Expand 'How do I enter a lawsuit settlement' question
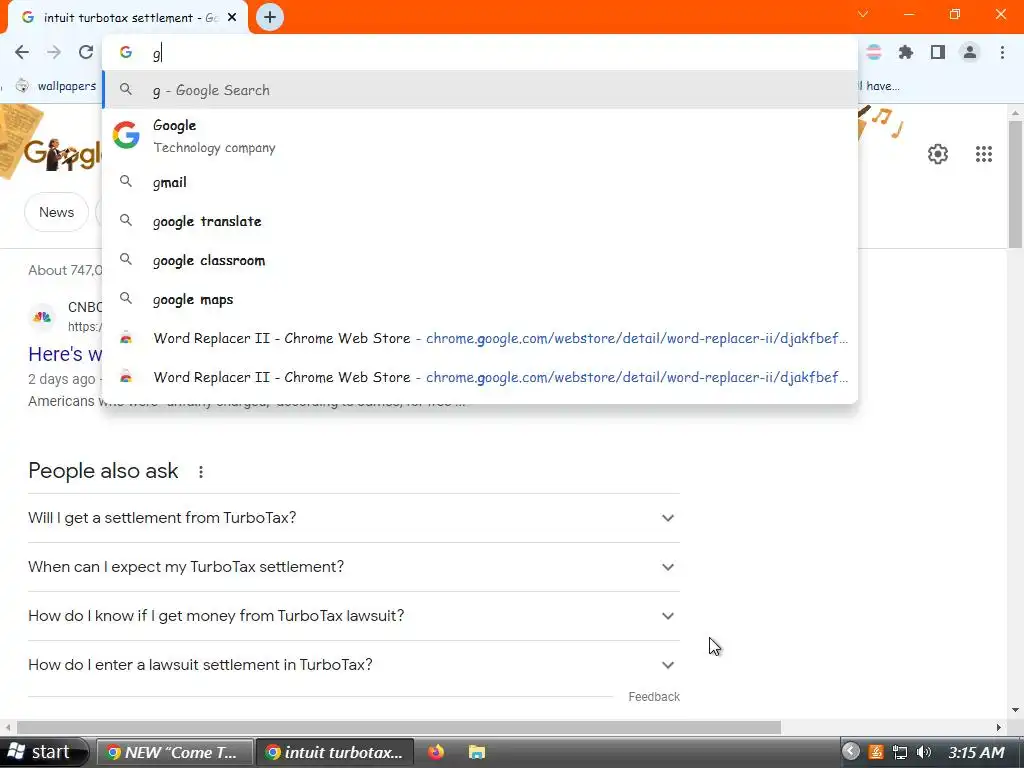The image size is (1024, 768). point(353,665)
